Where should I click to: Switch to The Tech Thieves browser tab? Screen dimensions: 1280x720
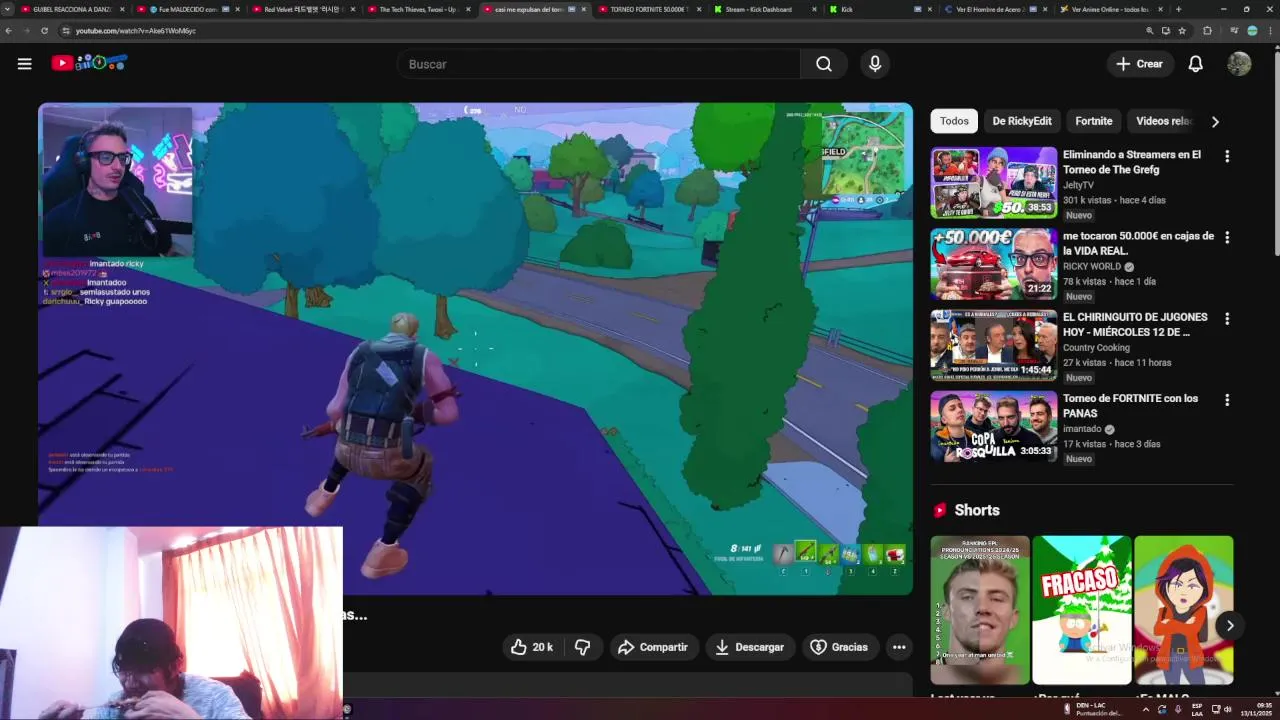418,9
